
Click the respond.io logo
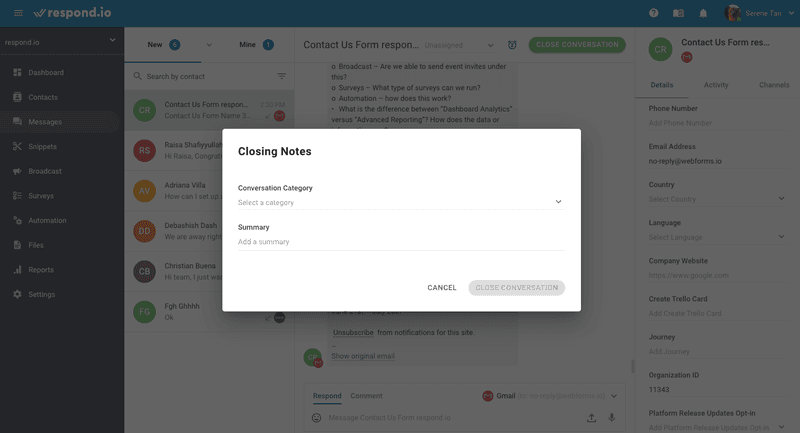[72, 13]
